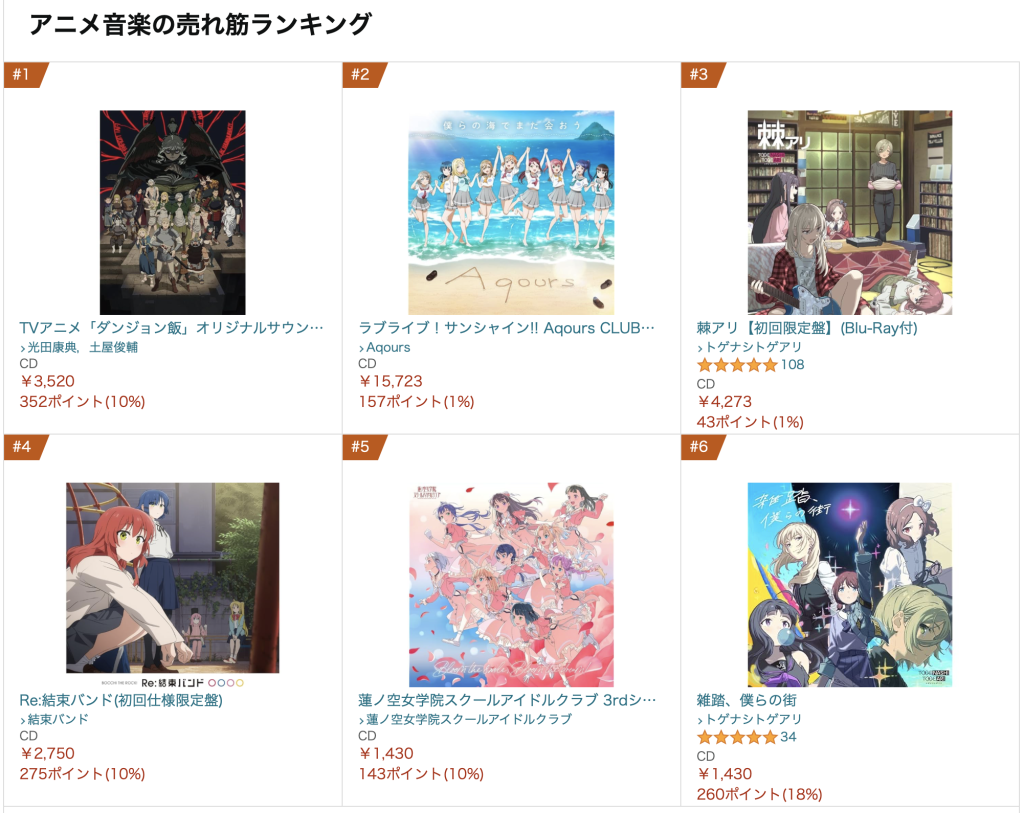The height and width of the screenshot is (813, 1024).
Task: Open 108 reviews star rating for 棘アリ
Action: (x=750, y=364)
